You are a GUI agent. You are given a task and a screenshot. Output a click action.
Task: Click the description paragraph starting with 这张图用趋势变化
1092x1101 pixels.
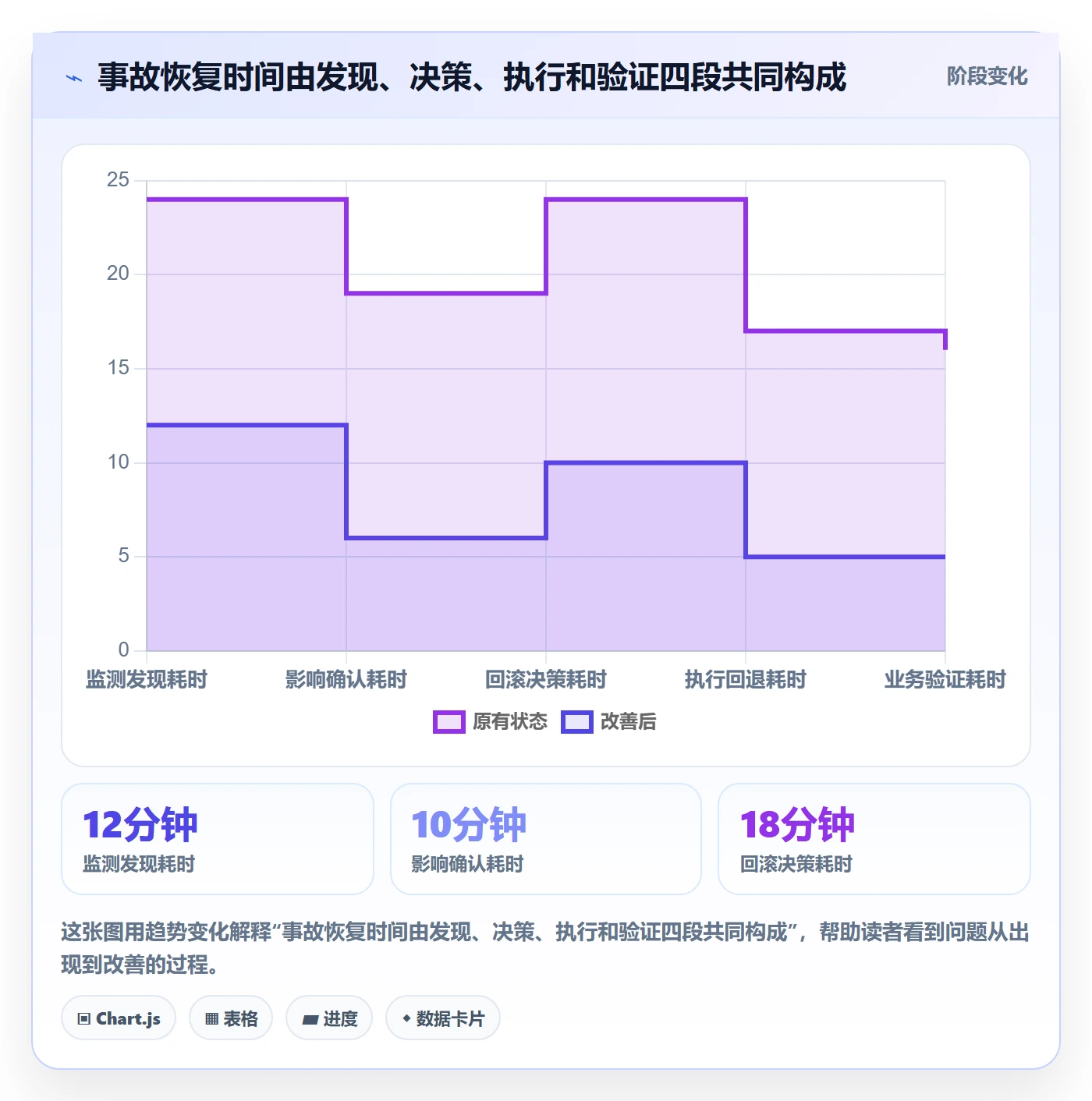pos(545,948)
